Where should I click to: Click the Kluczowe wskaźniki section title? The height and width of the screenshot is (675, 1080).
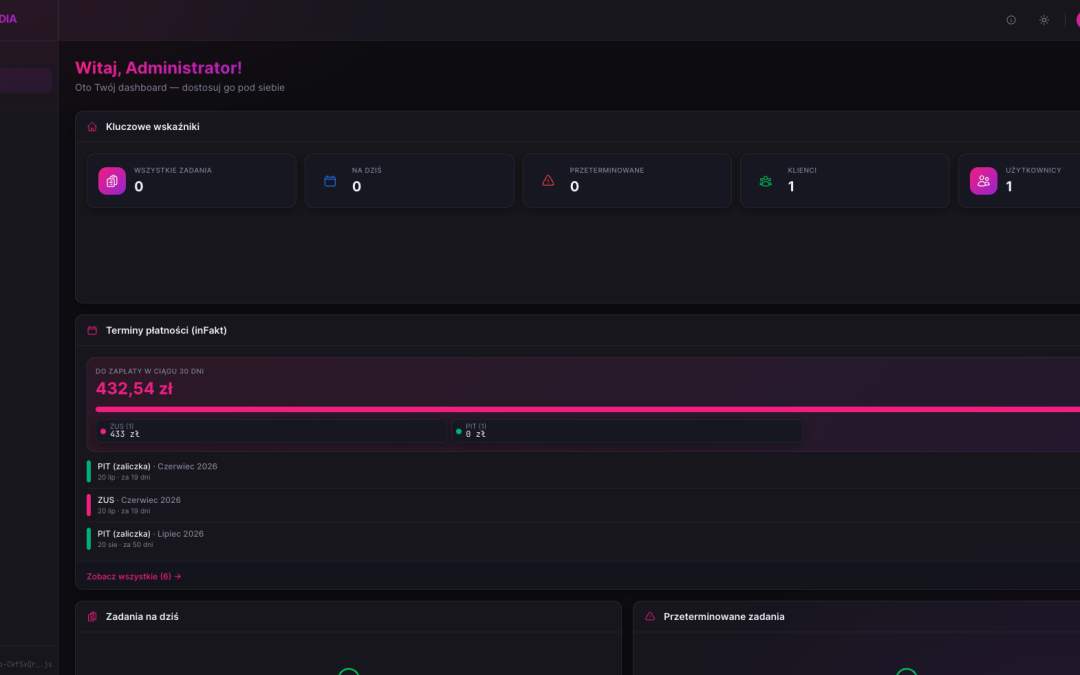click(x=153, y=127)
